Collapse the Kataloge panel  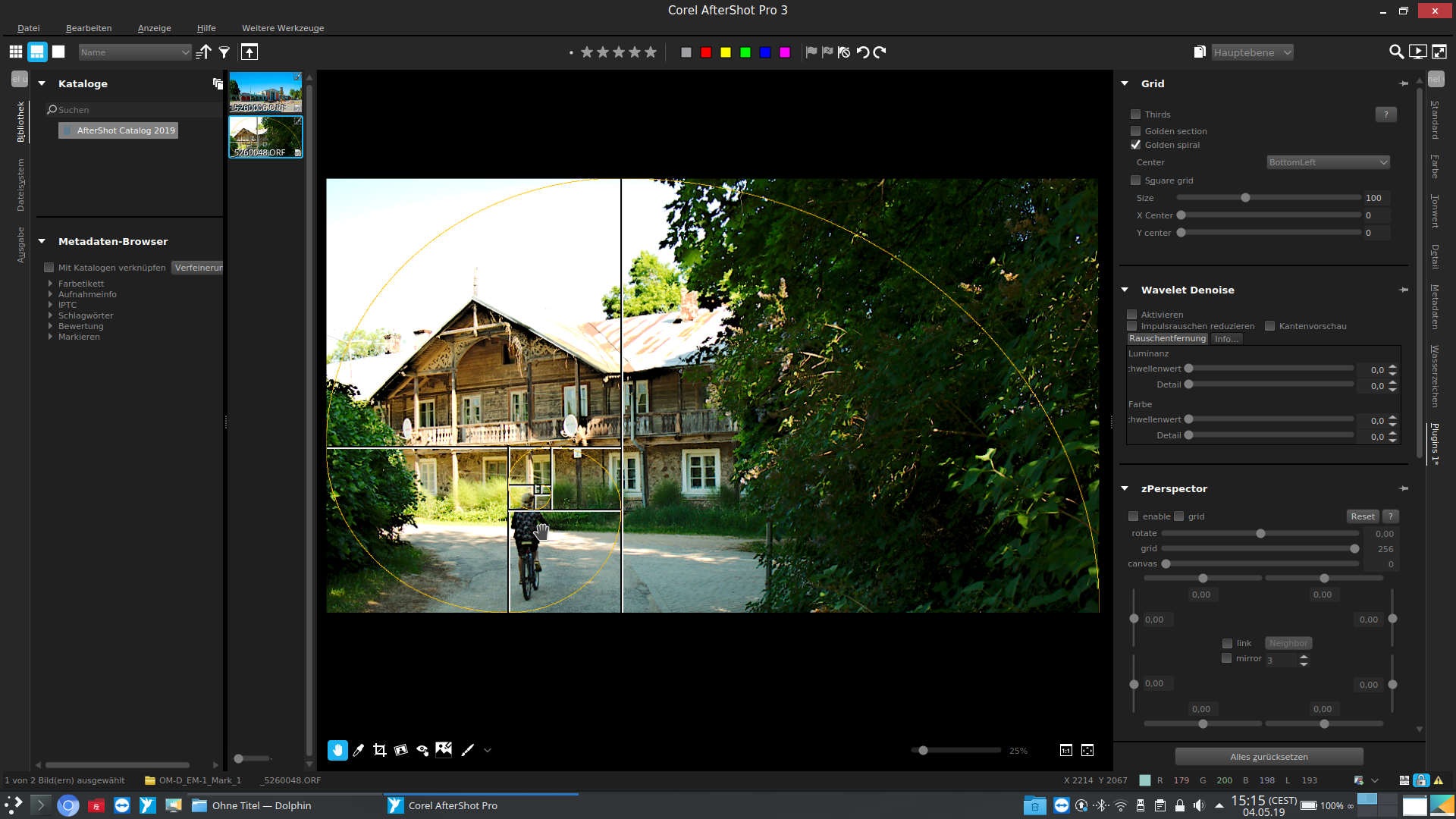pos(42,83)
